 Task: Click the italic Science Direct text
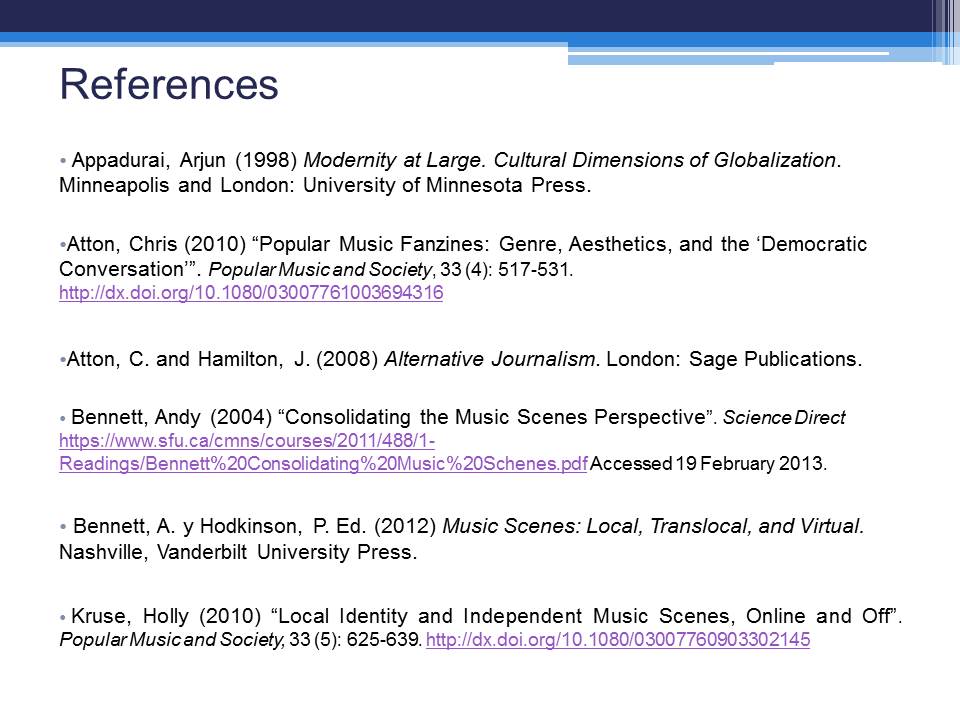(x=783, y=417)
